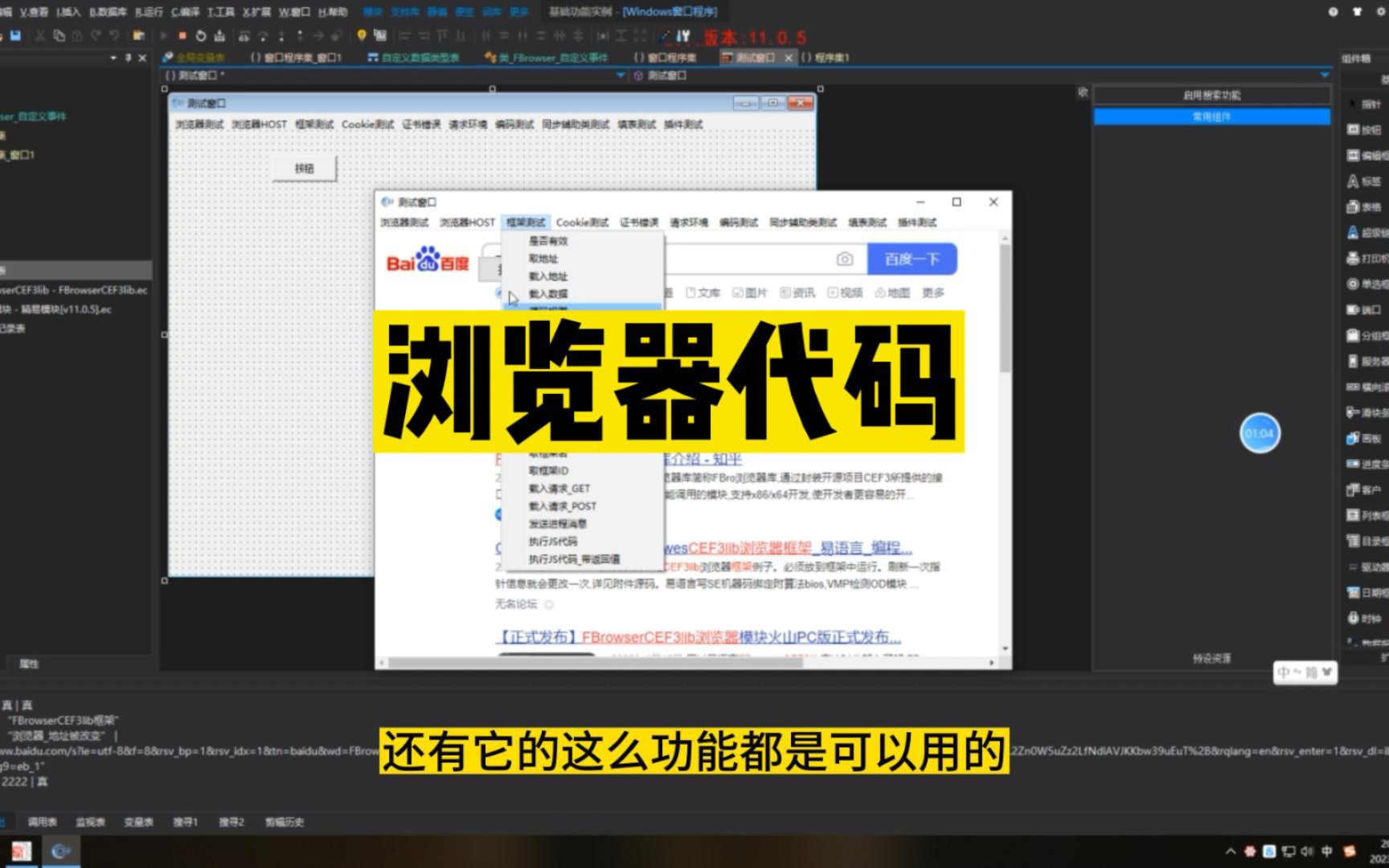This screenshot has width=1389, height=868.
Task: Click the 启用搜索功能 button
Action: (x=1211, y=95)
